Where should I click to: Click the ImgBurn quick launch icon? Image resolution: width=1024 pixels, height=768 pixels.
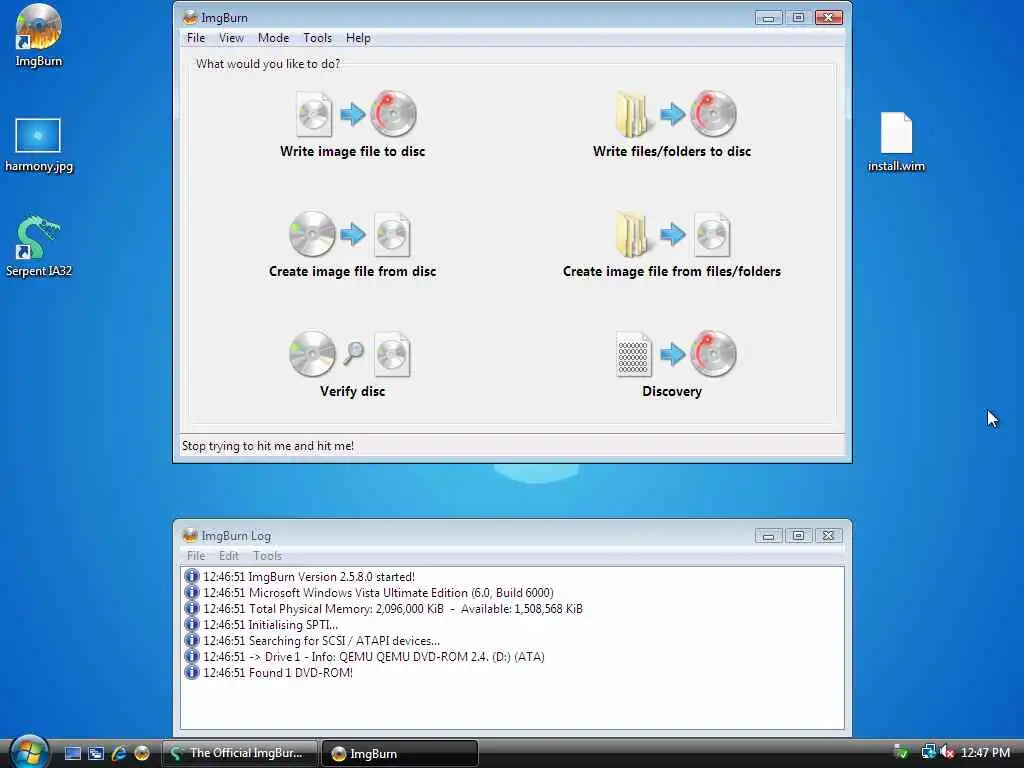[142, 753]
